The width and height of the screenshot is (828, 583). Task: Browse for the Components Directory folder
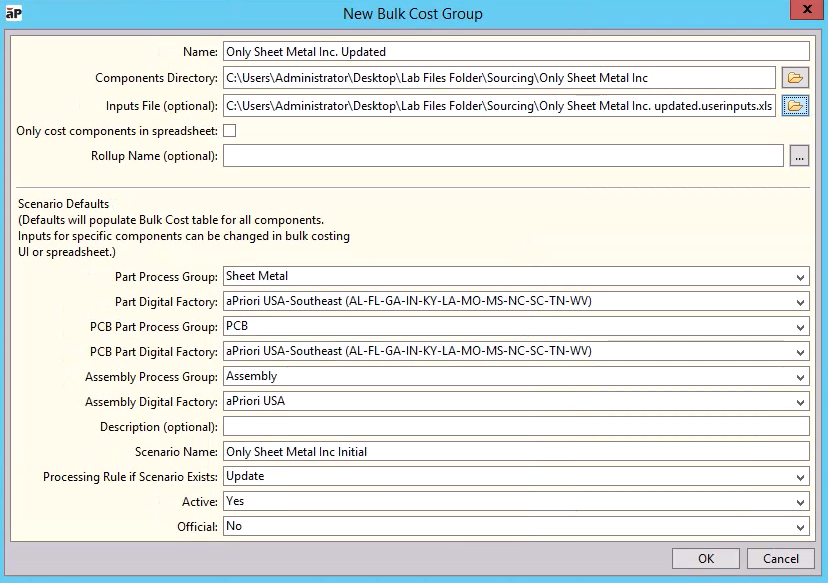point(795,78)
